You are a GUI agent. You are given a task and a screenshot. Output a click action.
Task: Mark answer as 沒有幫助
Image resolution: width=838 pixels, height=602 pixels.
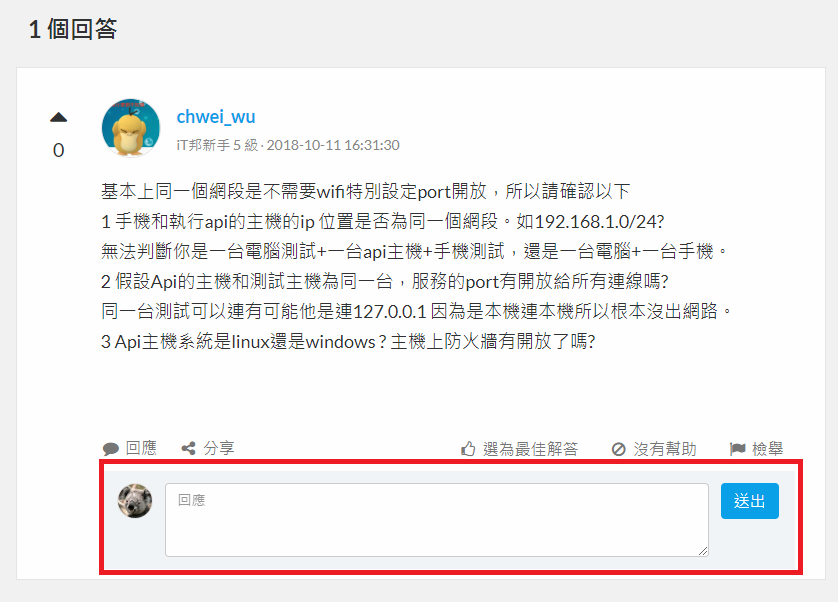coord(665,449)
